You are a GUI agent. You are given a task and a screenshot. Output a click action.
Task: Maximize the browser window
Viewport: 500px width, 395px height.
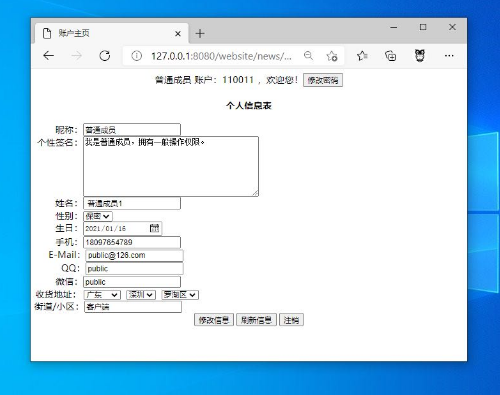click(x=423, y=27)
